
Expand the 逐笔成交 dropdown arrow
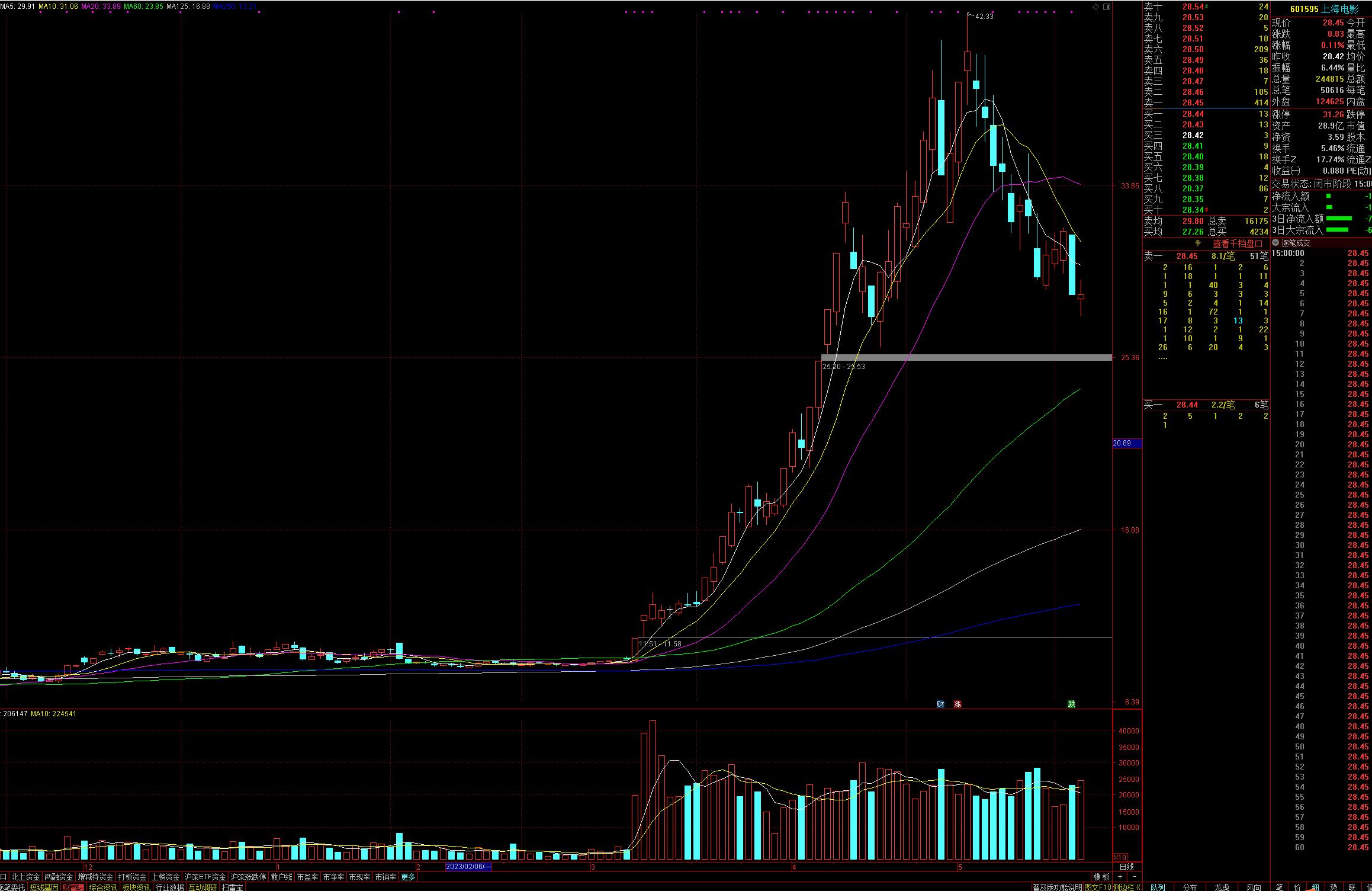pos(1275,243)
